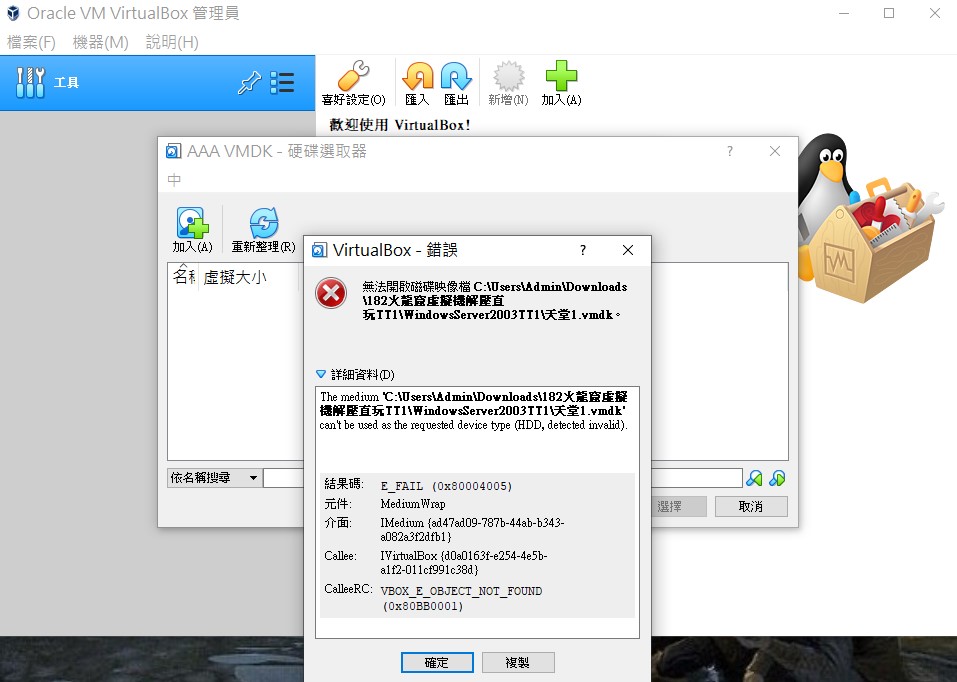Click the IMedium interface GUID text
957x682 pixels.
[472, 529]
